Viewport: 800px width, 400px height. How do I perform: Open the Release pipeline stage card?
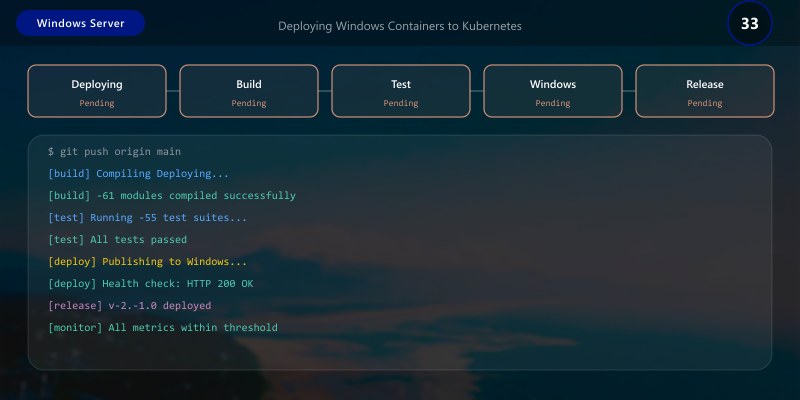[705, 91]
